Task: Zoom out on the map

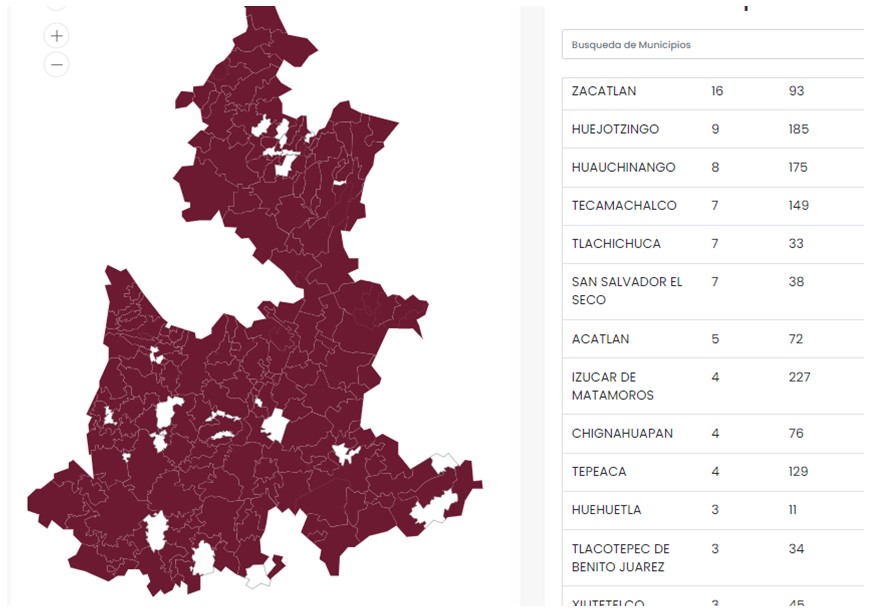Action: pos(57,65)
